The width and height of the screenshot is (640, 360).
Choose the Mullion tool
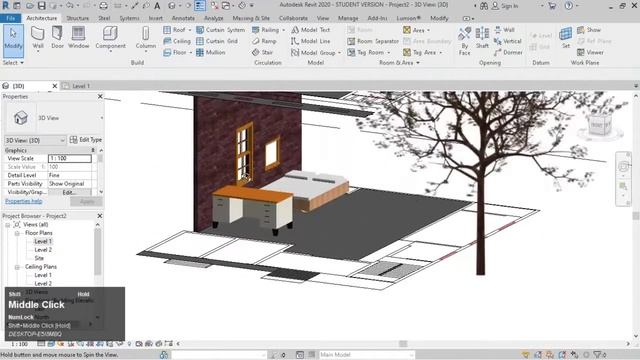211,53
